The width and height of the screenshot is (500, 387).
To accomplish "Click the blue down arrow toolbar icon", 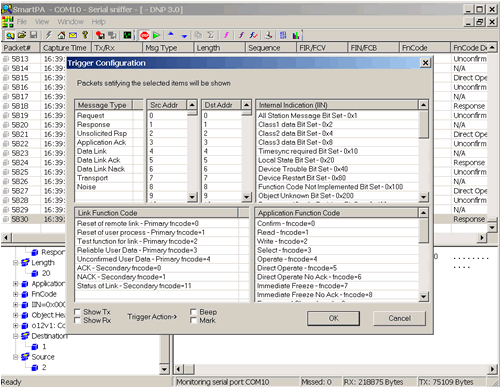I will pos(184,35).
